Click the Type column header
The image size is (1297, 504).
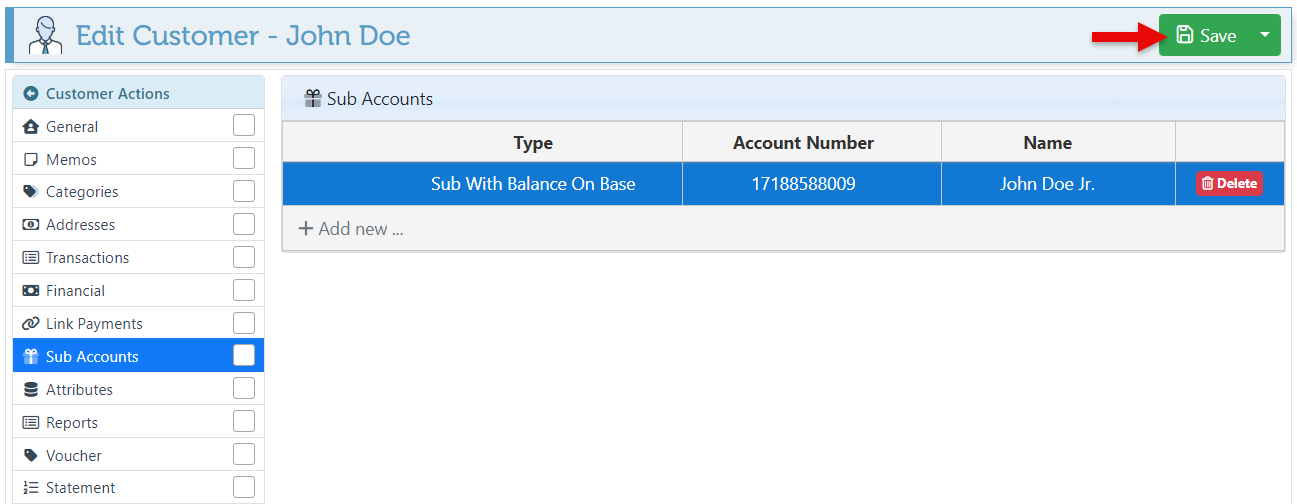click(x=533, y=143)
